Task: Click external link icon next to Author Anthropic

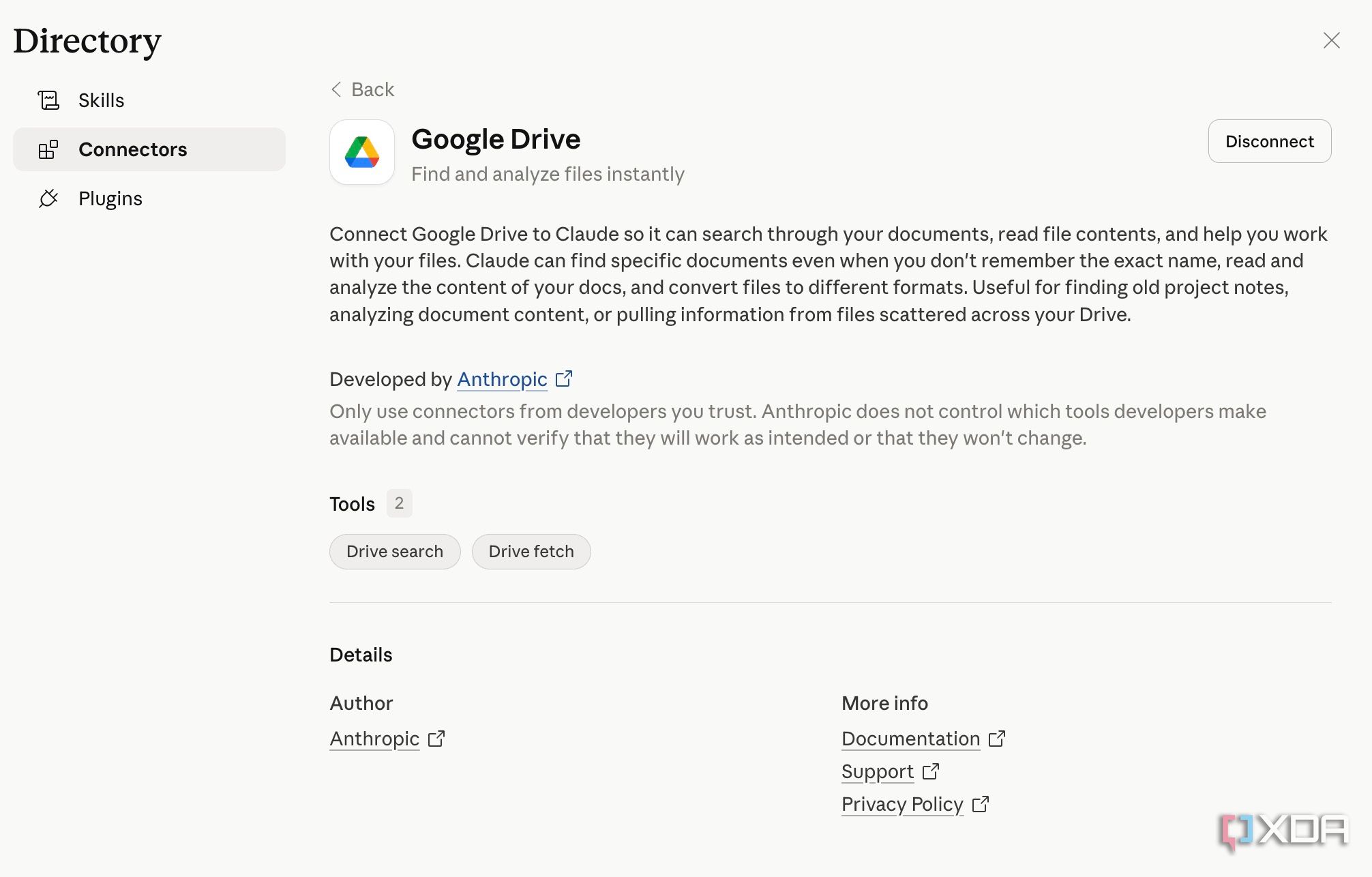Action: [x=436, y=739]
